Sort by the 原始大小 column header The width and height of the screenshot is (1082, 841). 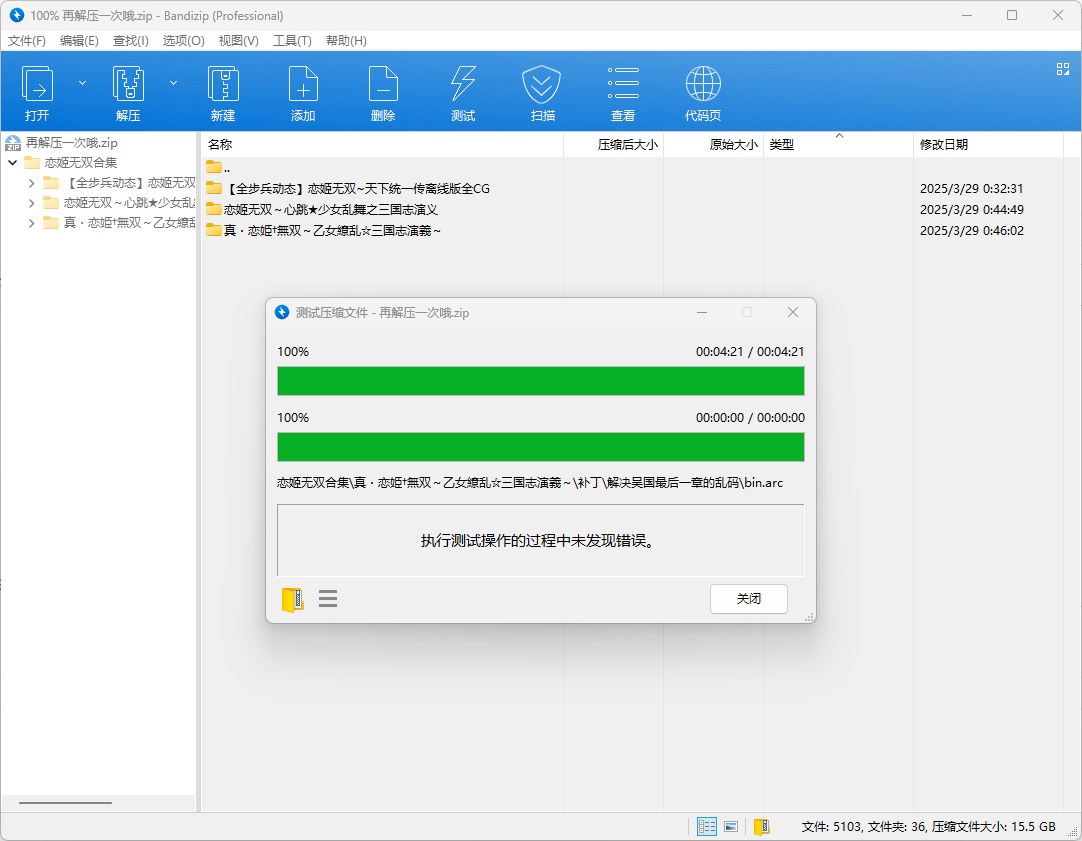coord(714,144)
